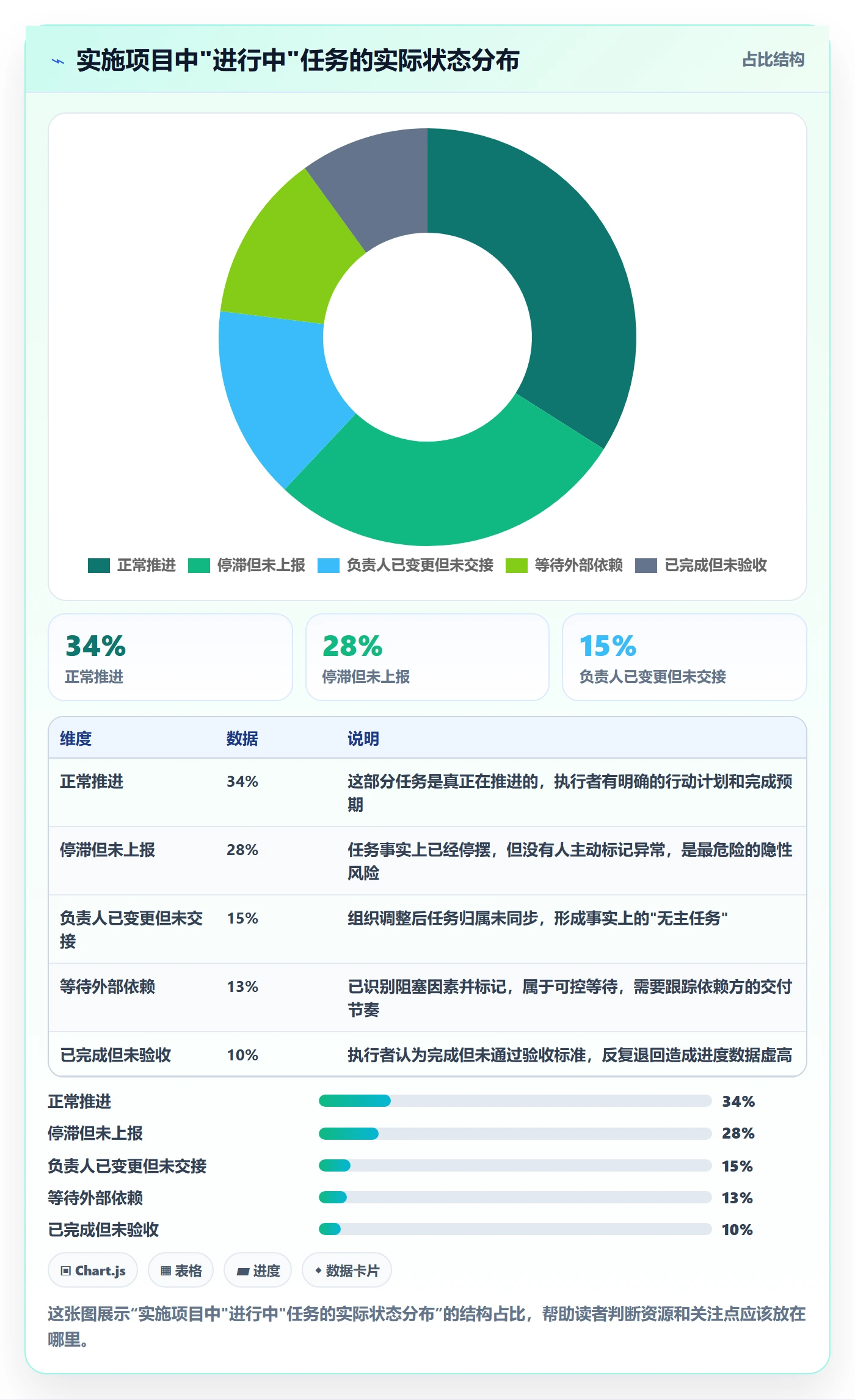
Task: Select the 34% cell in the table
Action: (242, 781)
